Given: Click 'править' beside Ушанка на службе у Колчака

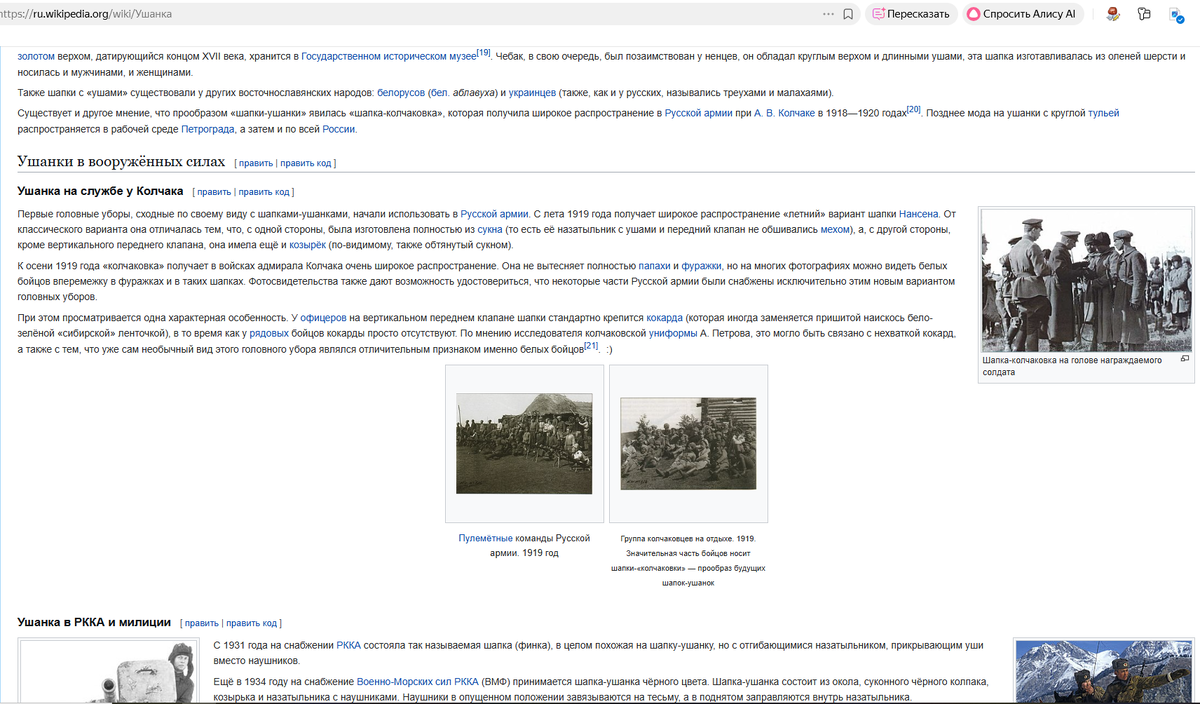Looking at the screenshot, I should click(213, 192).
